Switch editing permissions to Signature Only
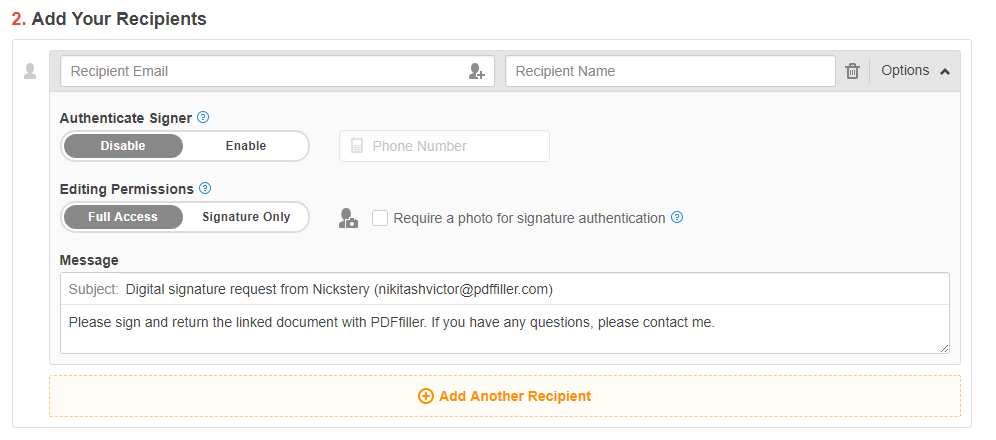 tap(246, 217)
